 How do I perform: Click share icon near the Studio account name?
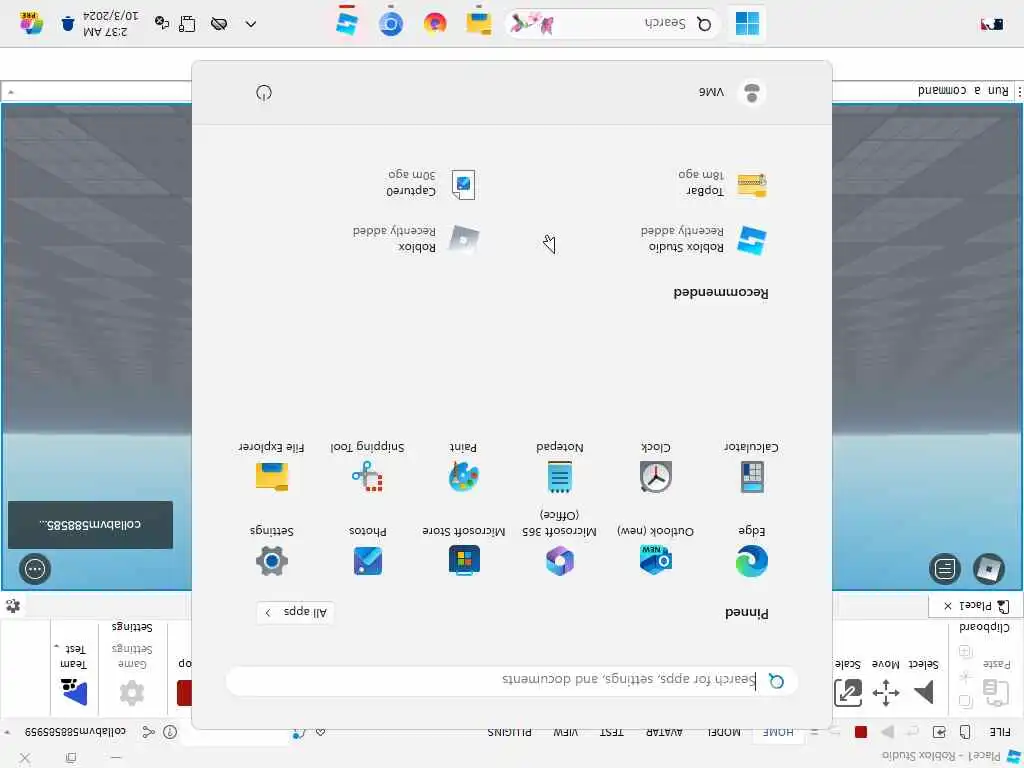point(148,732)
